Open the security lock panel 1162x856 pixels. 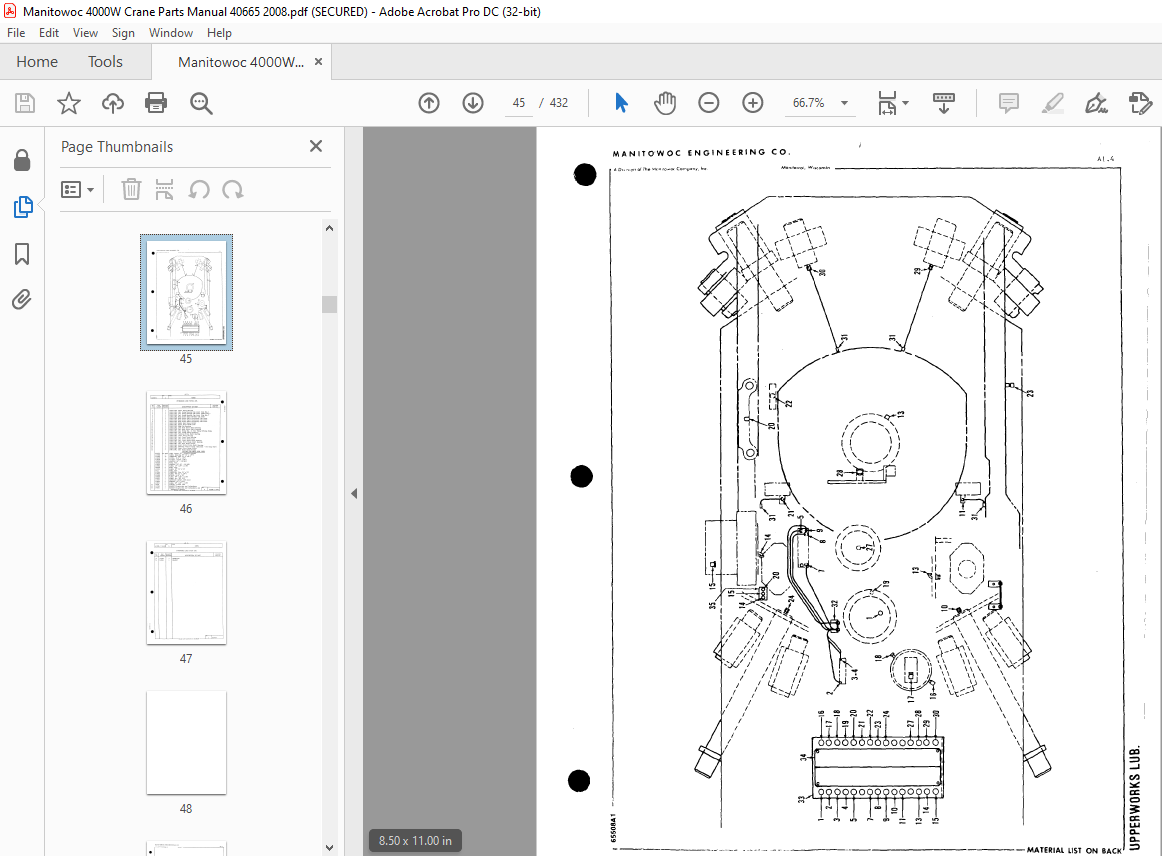click(x=22, y=160)
